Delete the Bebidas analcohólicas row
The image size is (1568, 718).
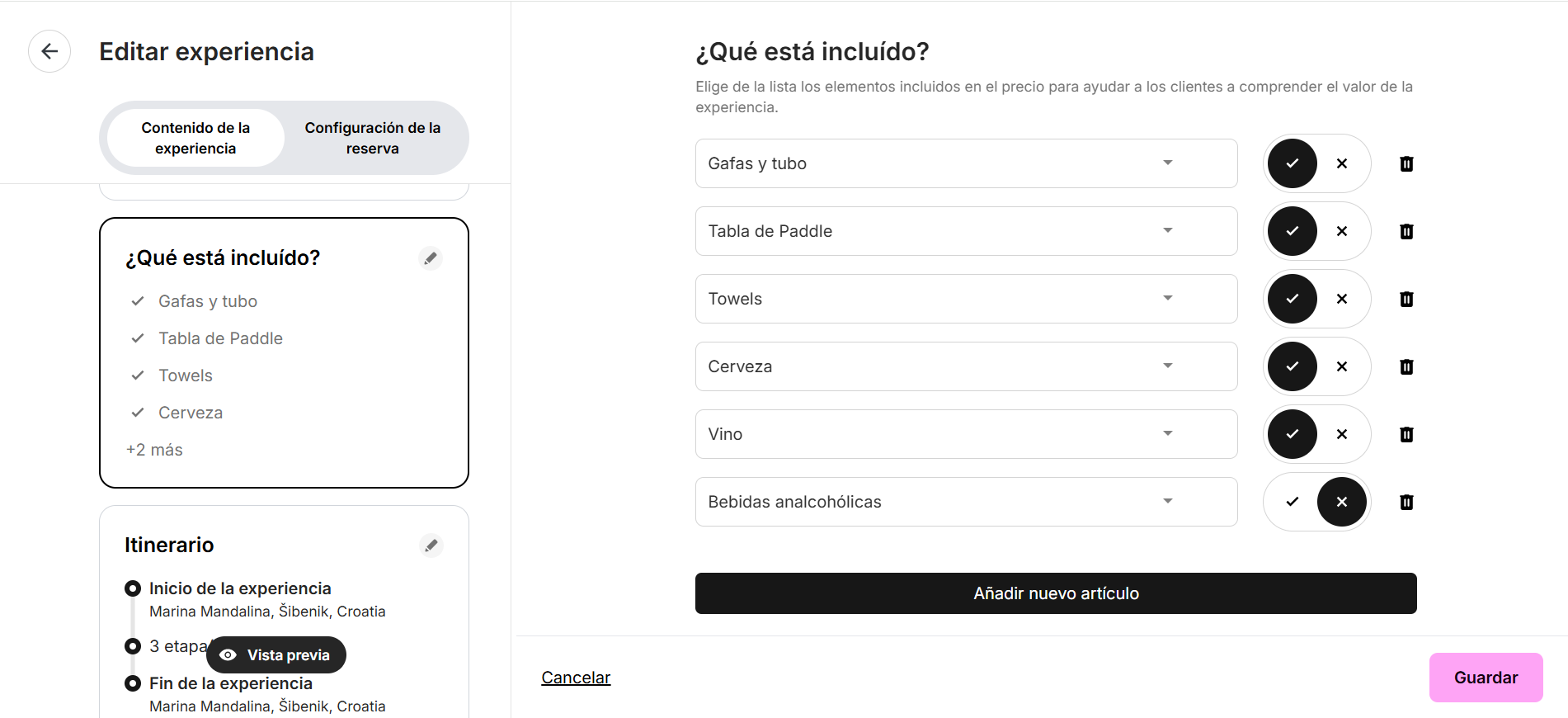point(1407,502)
